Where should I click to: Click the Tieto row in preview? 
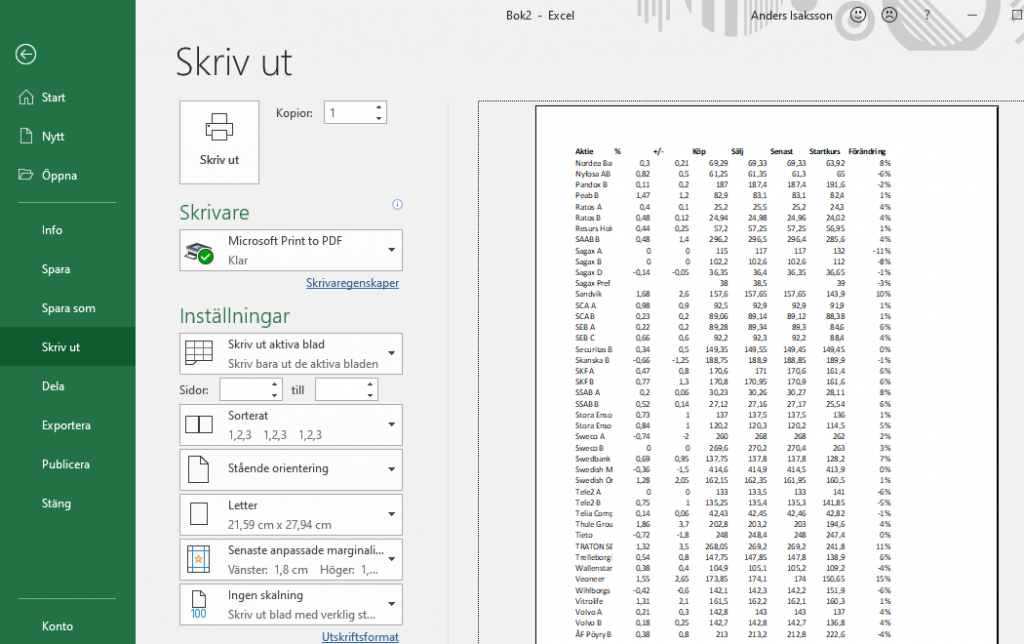point(733,535)
